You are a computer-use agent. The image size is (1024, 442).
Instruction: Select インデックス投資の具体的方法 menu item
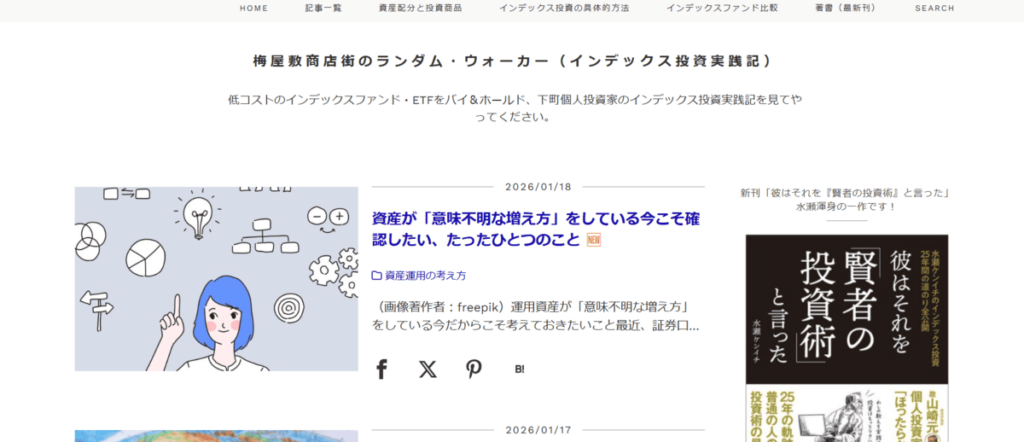tap(564, 8)
